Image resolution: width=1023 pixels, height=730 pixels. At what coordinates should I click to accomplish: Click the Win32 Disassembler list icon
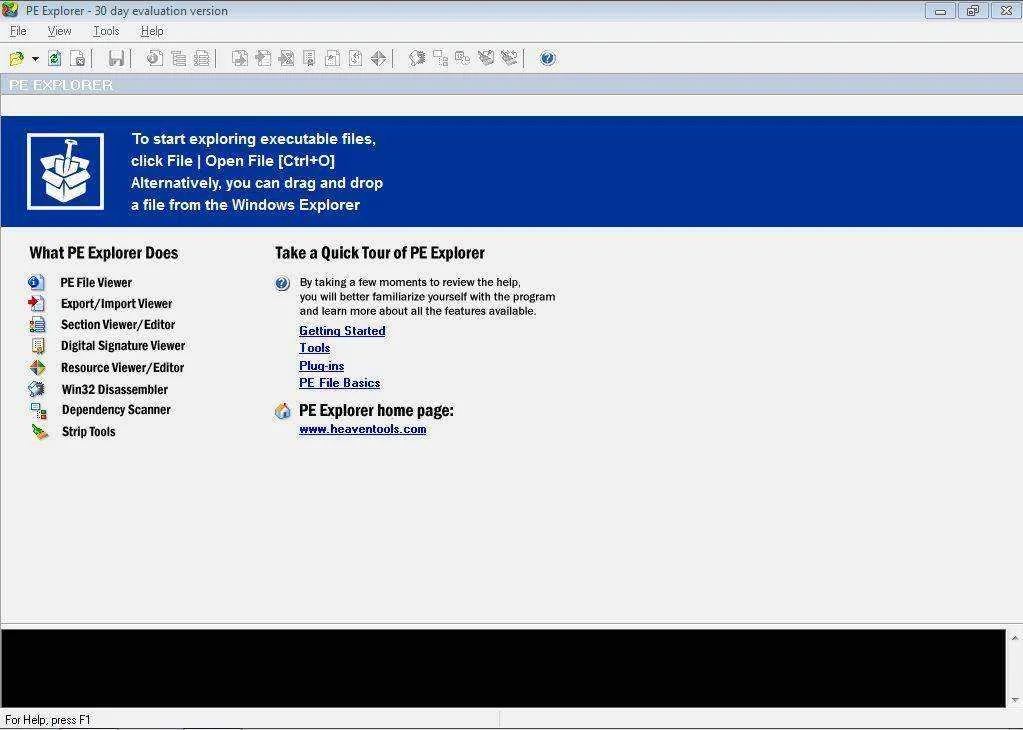coord(37,389)
